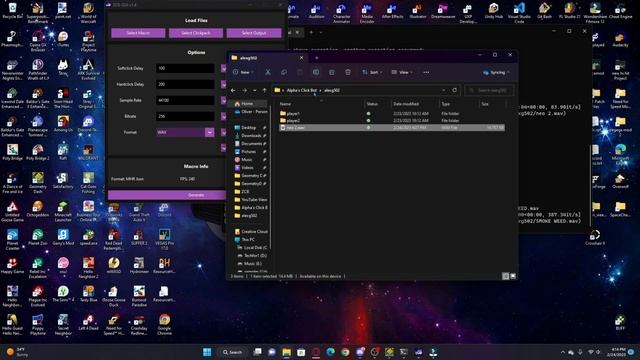The image size is (640, 360).
Task: Open File Explorer from taskbar
Action: [x=287, y=352]
